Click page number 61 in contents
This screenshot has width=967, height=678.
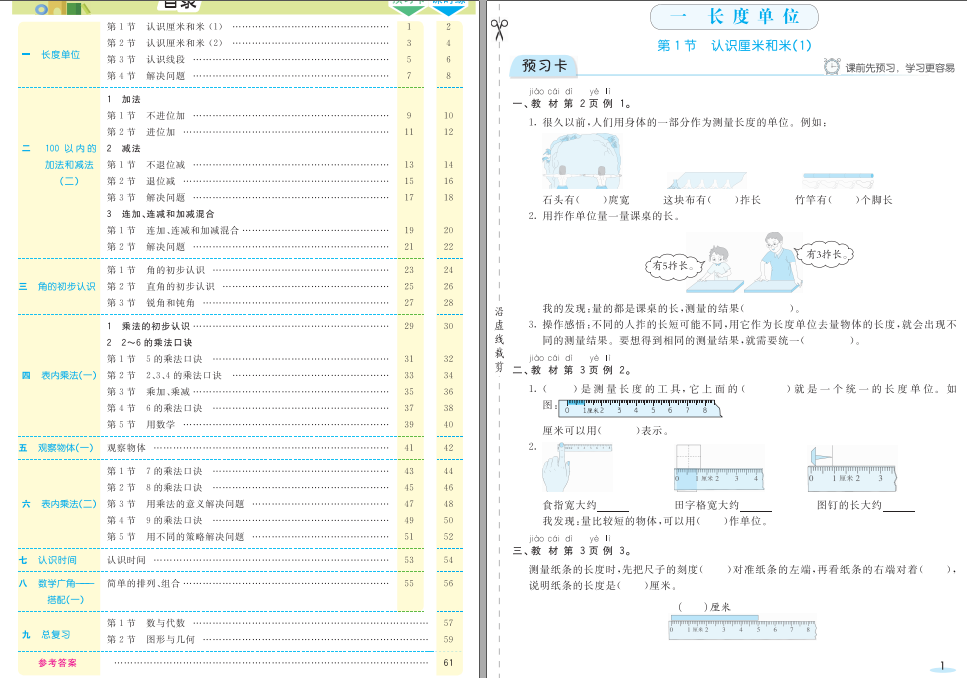pyautogui.click(x=448, y=663)
